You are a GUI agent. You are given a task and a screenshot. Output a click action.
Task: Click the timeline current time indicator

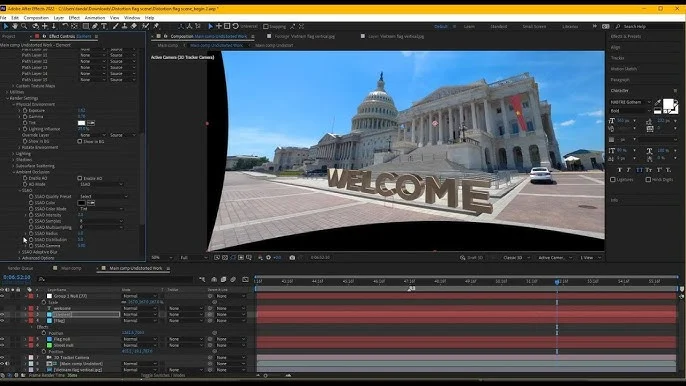[557, 282]
